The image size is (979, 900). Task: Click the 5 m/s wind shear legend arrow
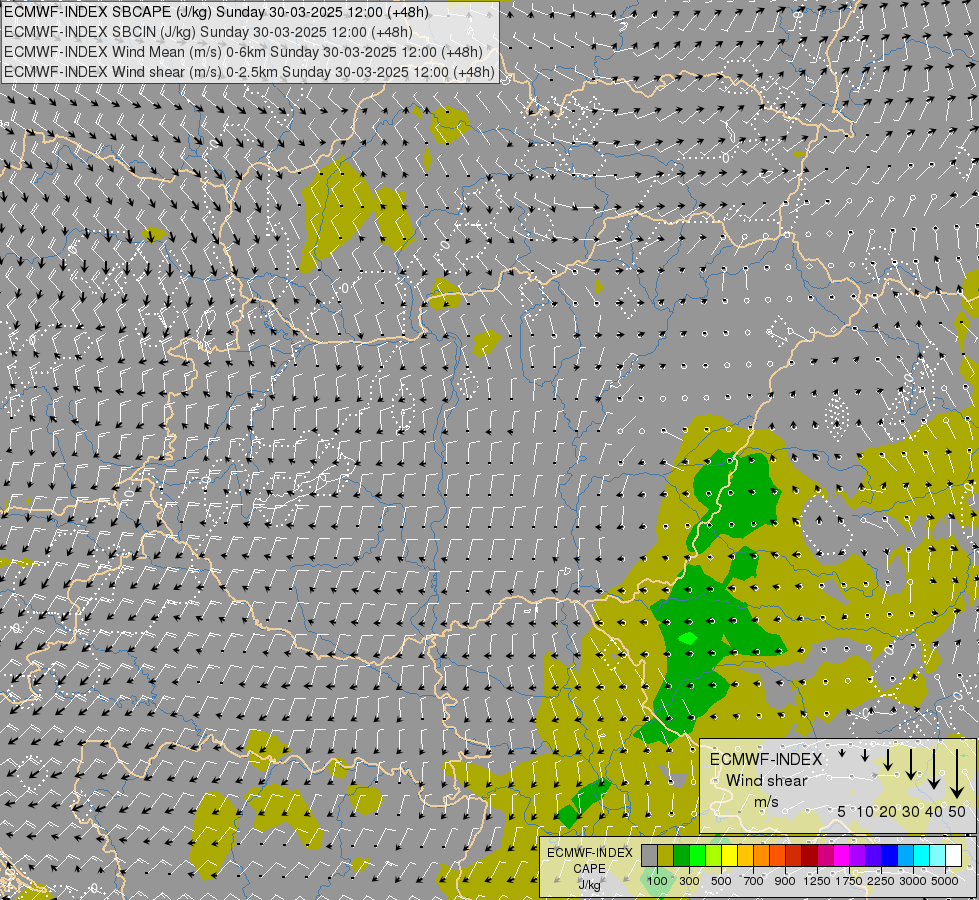pos(842,753)
